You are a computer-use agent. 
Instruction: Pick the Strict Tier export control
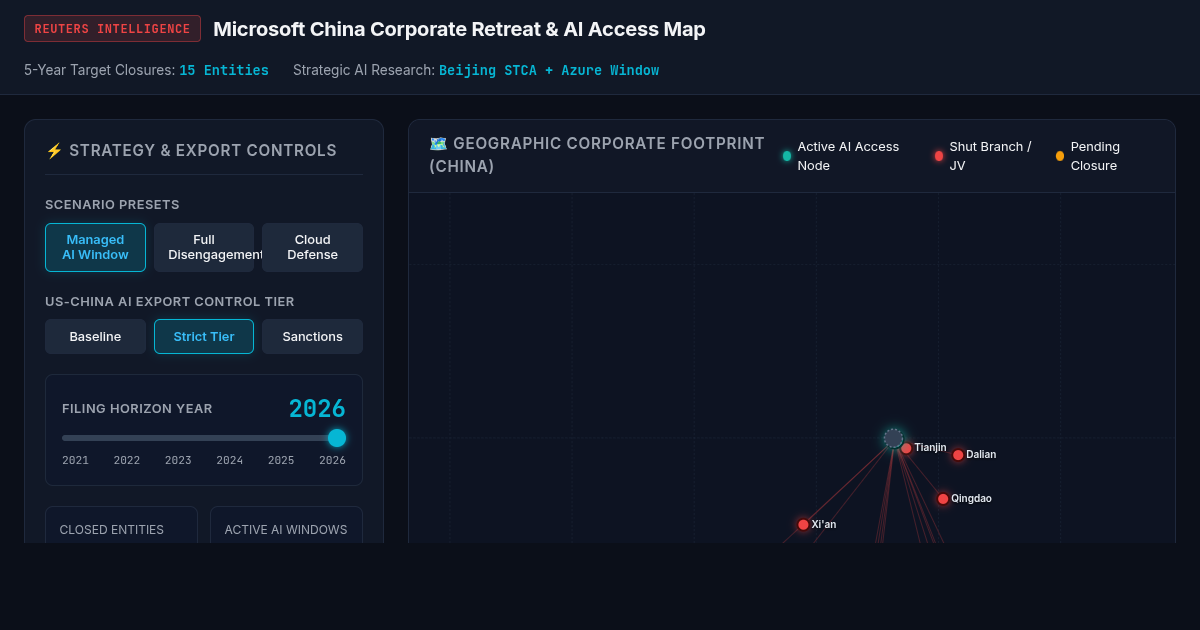(x=204, y=337)
